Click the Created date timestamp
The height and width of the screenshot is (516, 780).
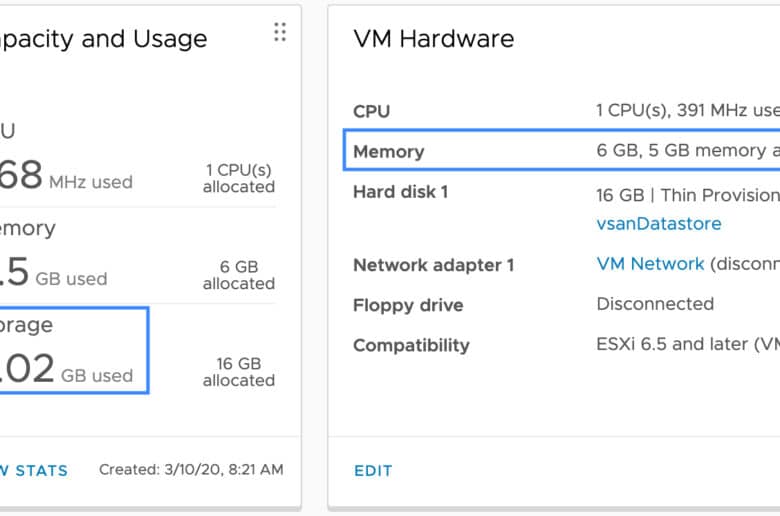pos(191,469)
